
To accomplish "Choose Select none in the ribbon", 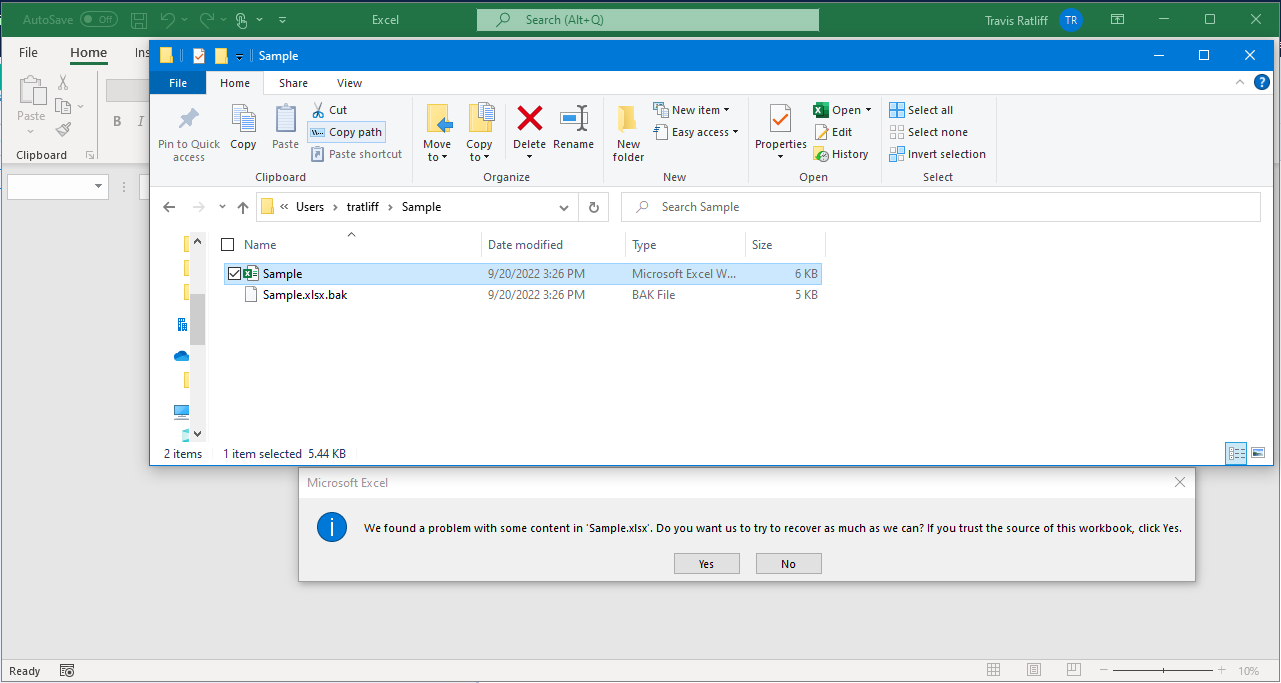I will click(929, 131).
